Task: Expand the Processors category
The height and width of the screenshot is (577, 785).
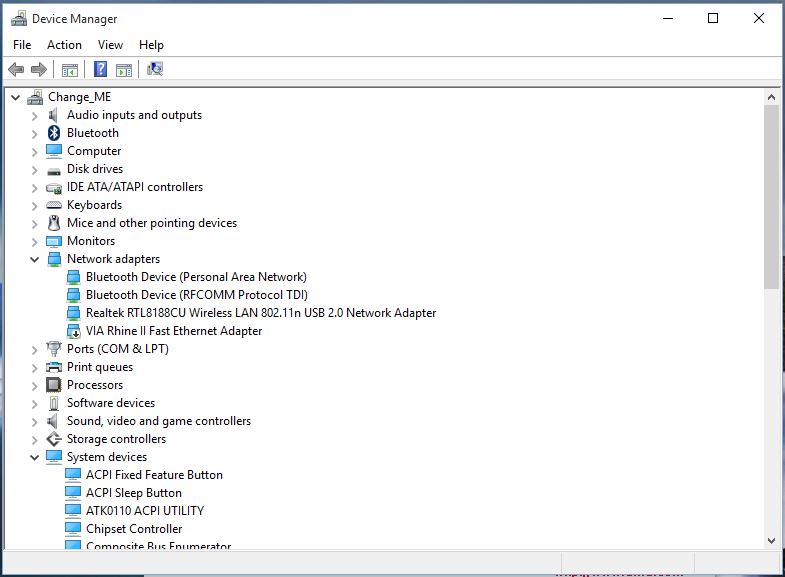Action: [x=35, y=386]
